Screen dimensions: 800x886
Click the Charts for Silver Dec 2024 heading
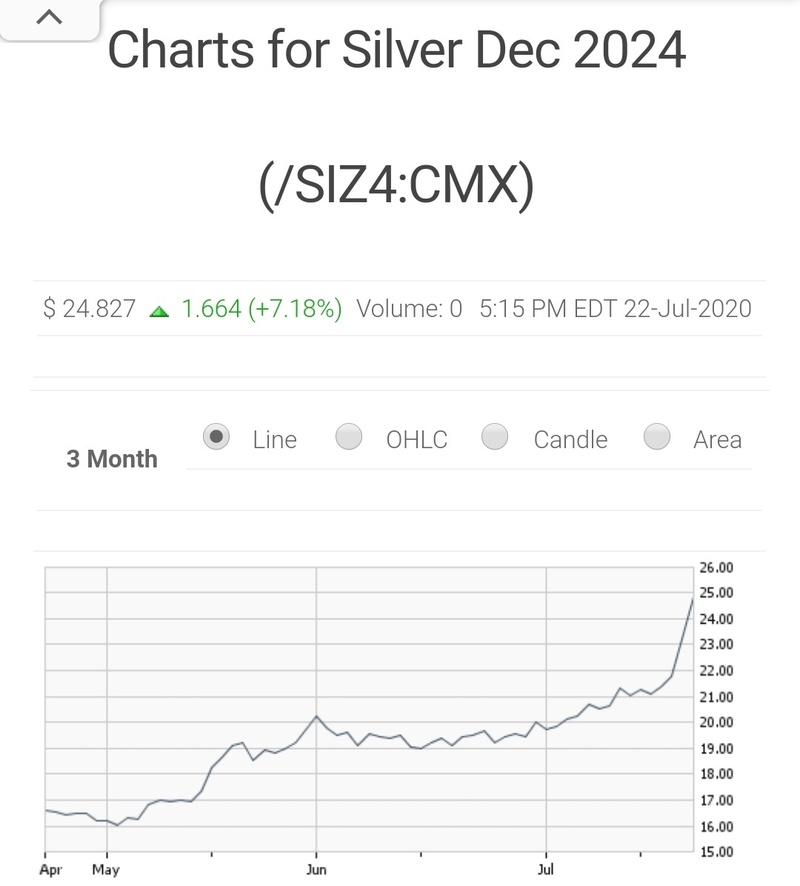396,50
